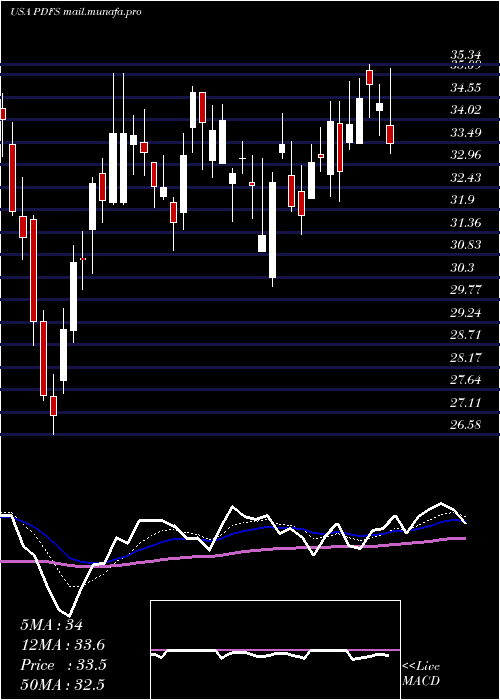The width and height of the screenshot is (500, 700).
Task: Select the 27.11 price axis label
Action: pyautogui.click(x=466, y=403)
